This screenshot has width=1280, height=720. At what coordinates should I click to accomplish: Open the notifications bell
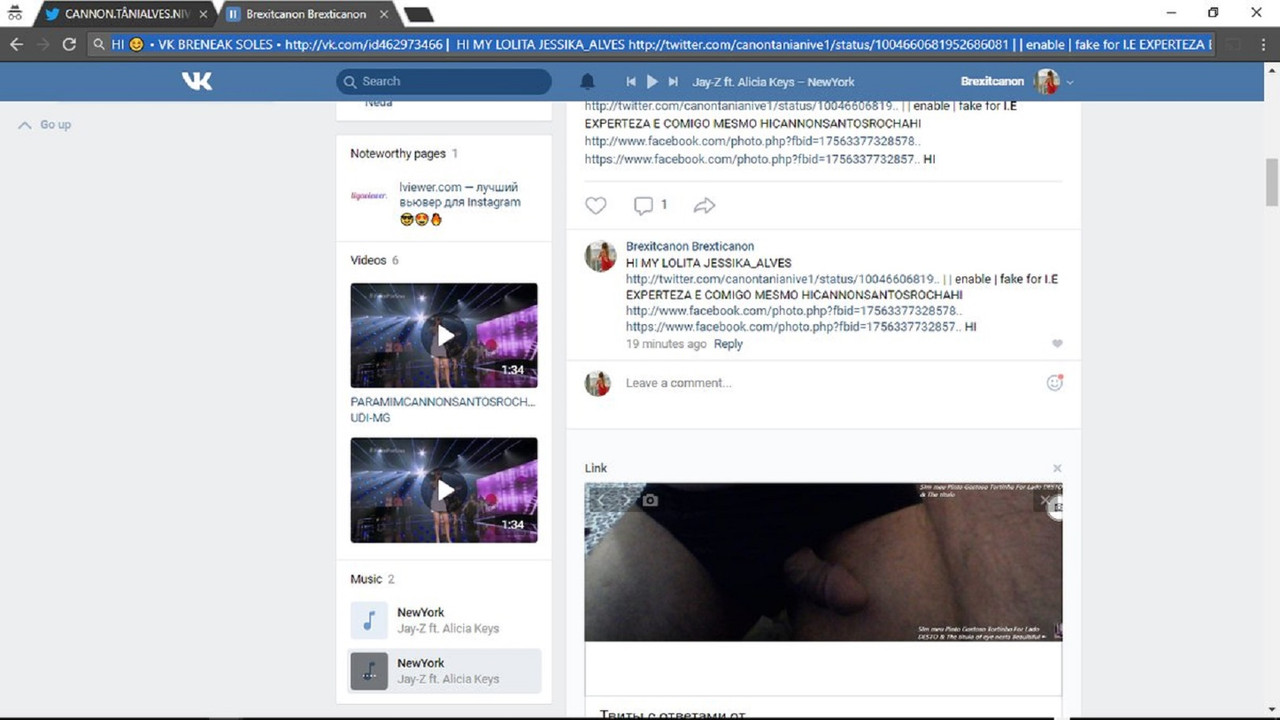point(588,82)
